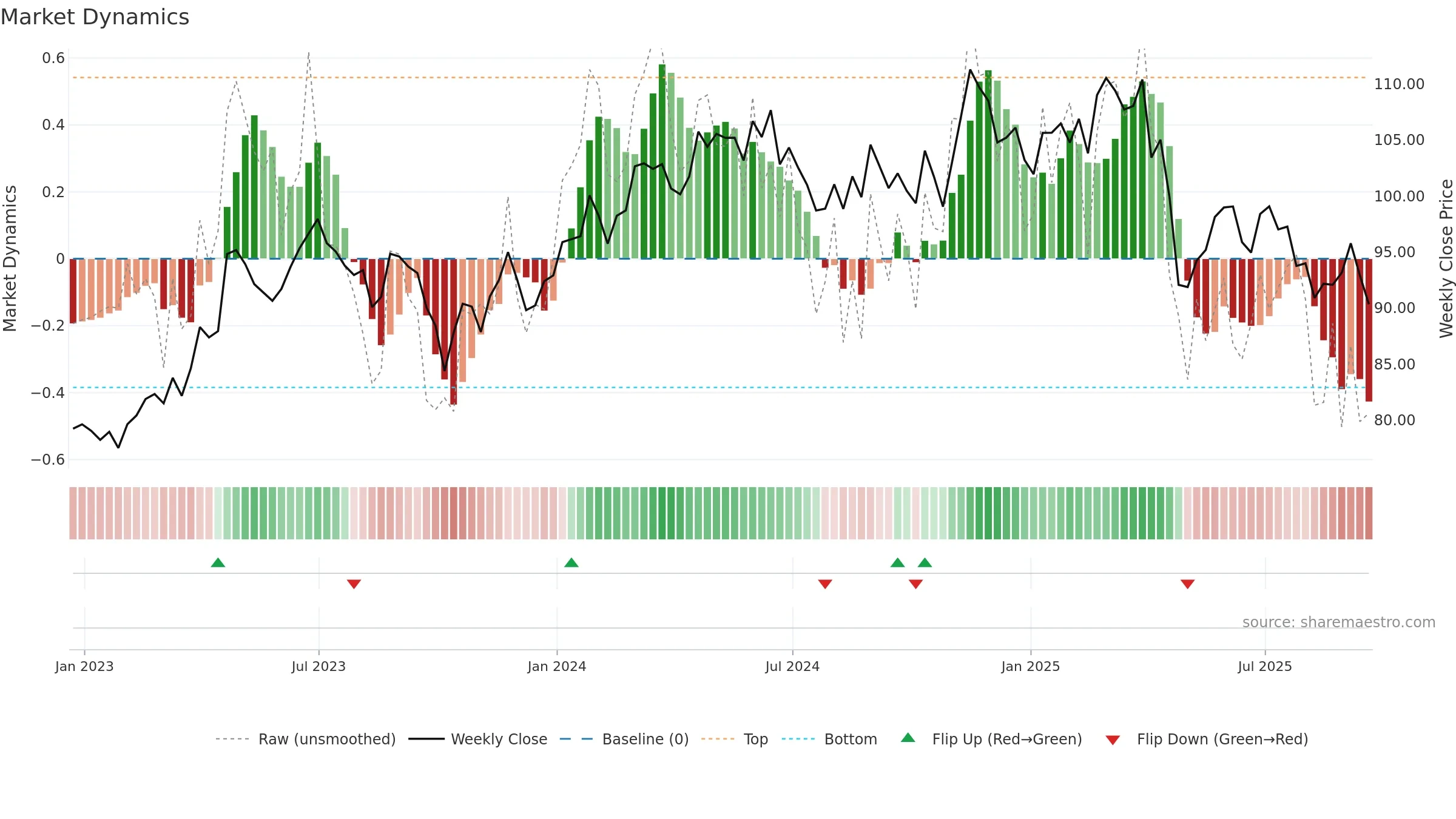
Task: Click the green Flip Up triangle in the legend
Action: 908,738
